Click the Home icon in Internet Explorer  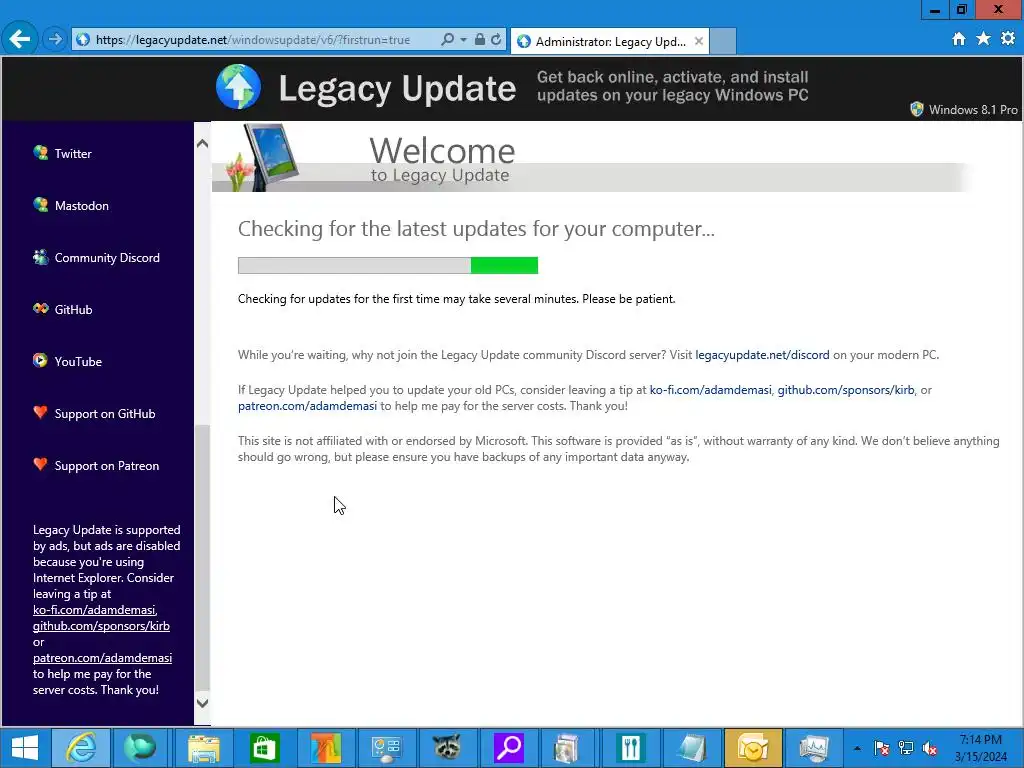[x=959, y=39]
